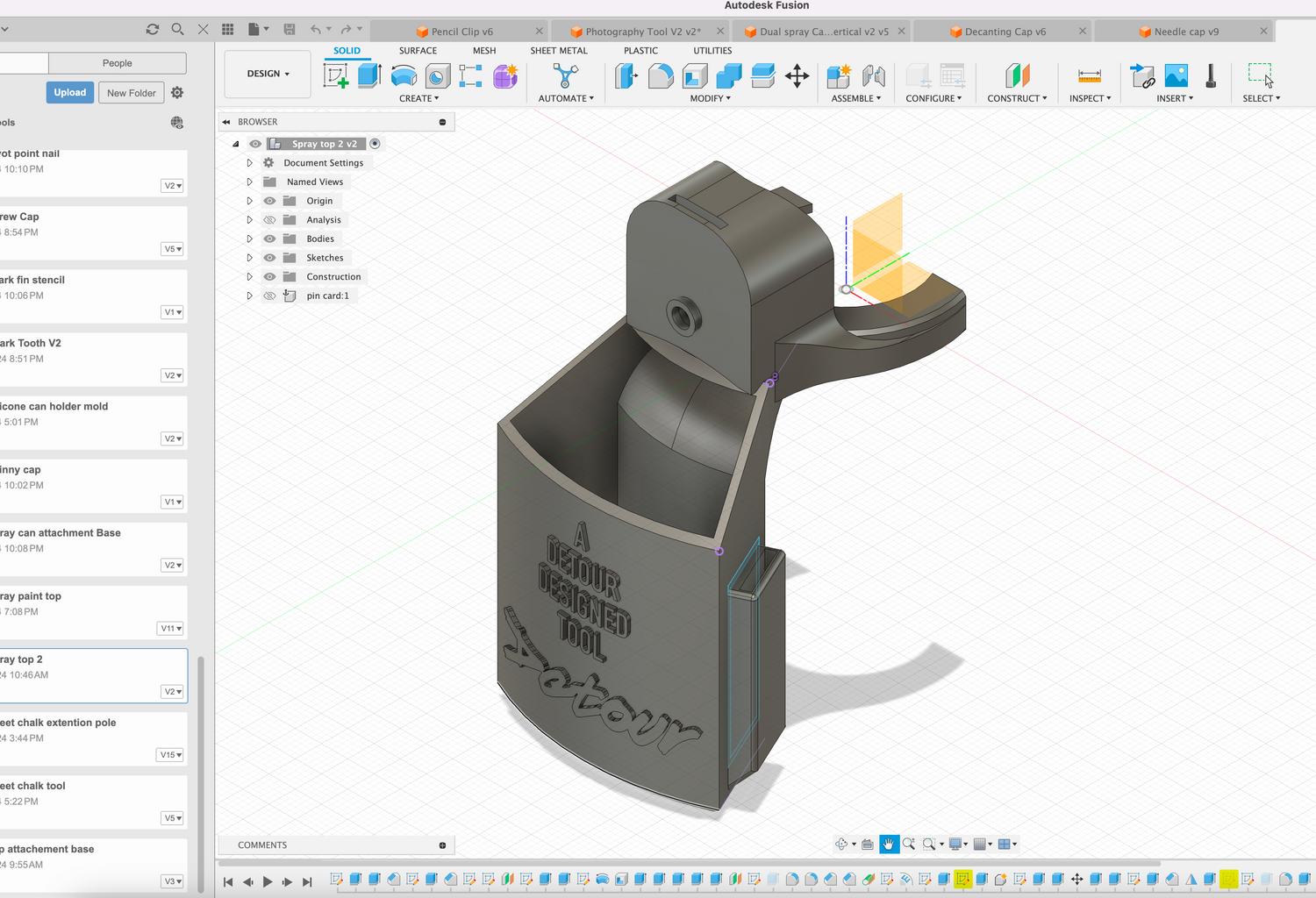The image size is (1316, 898).
Task: Open the chalk extention pole file card
Action: [x=92, y=738]
